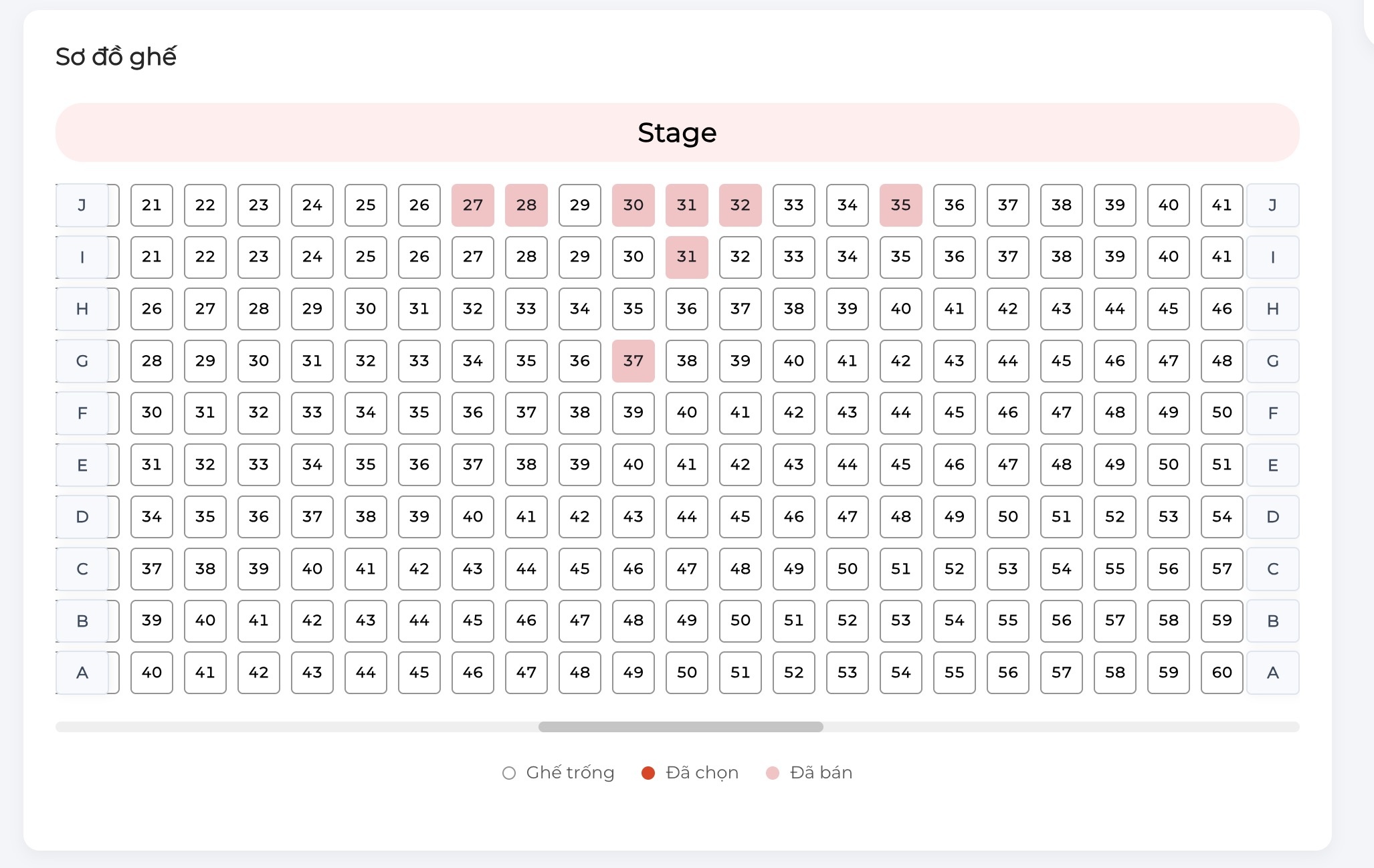Click the horizontal seat map scrollbar thumb
This screenshot has width=1374, height=868.
click(680, 727)
